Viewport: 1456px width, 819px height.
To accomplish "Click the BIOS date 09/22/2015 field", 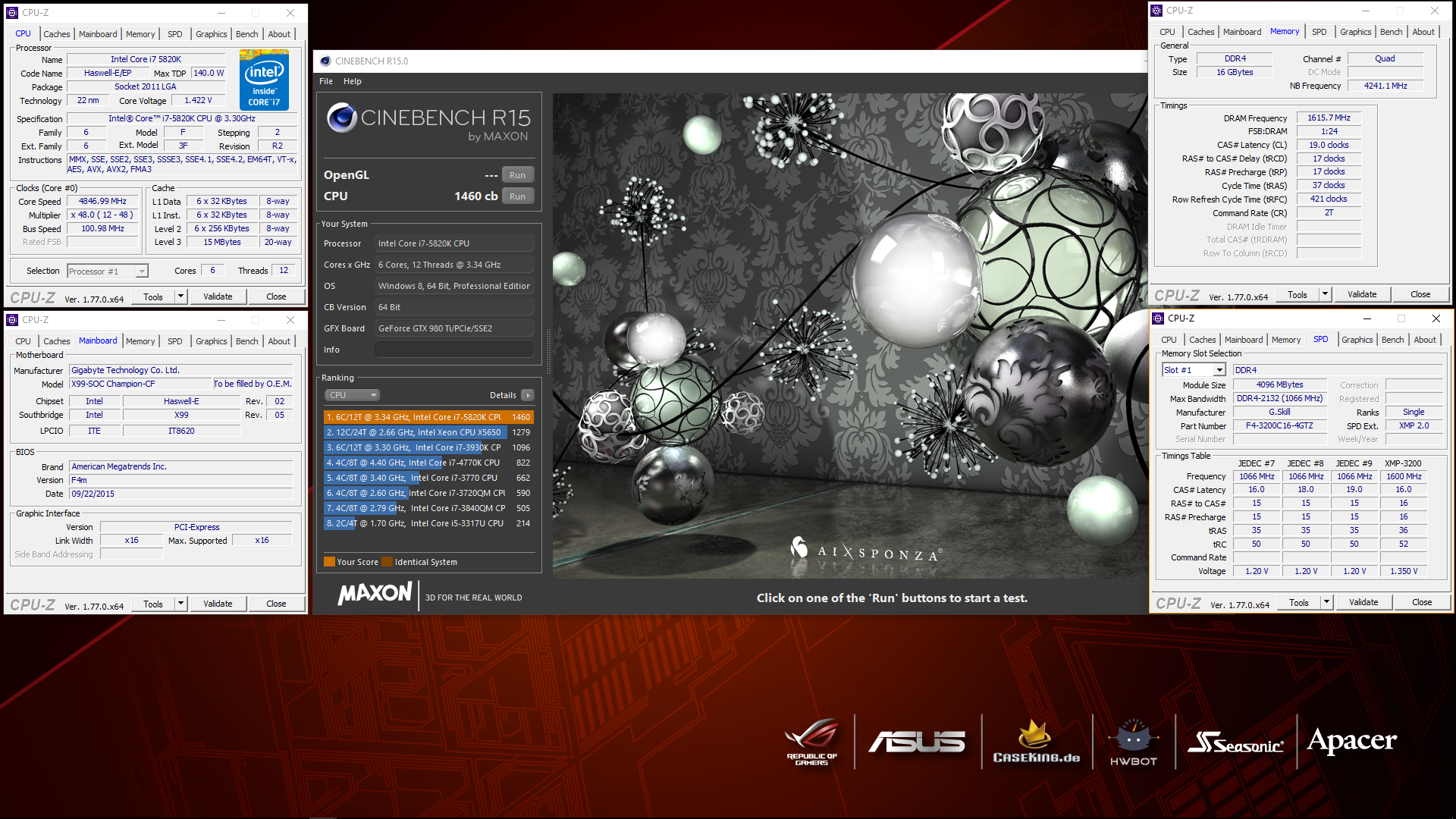I will tap(180, 494).
